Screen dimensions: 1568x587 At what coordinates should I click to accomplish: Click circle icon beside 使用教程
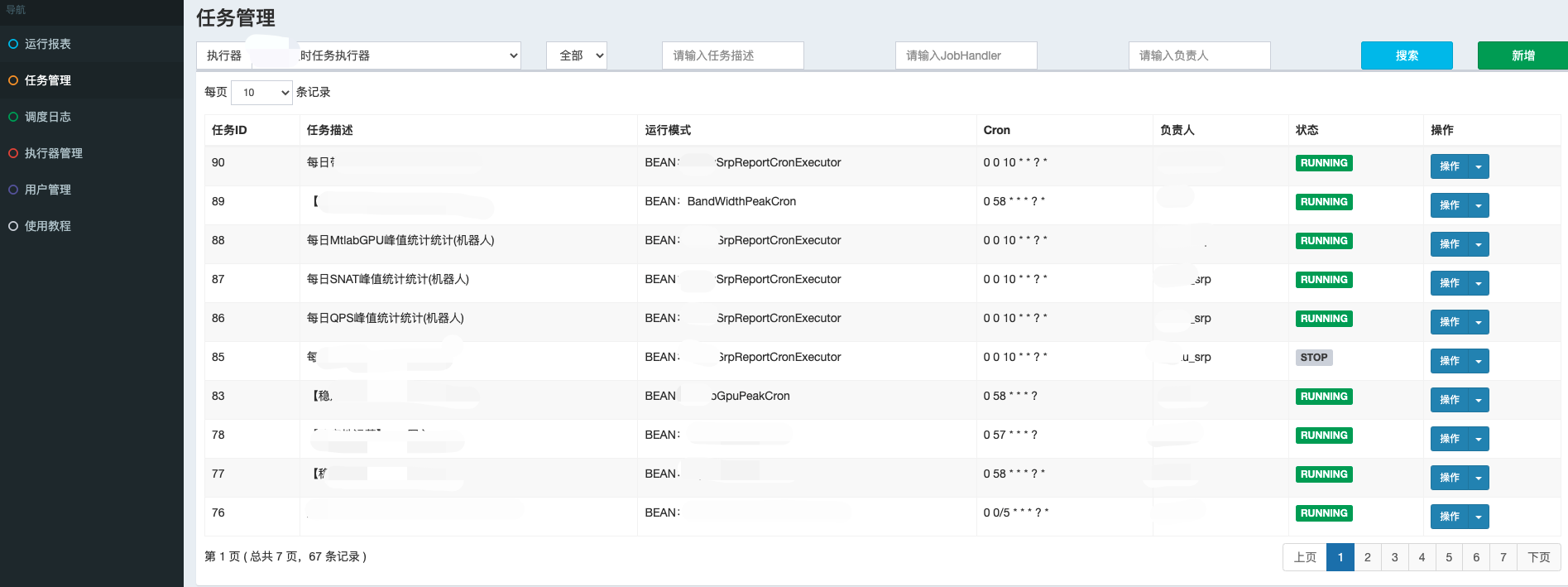coord(13,226)
